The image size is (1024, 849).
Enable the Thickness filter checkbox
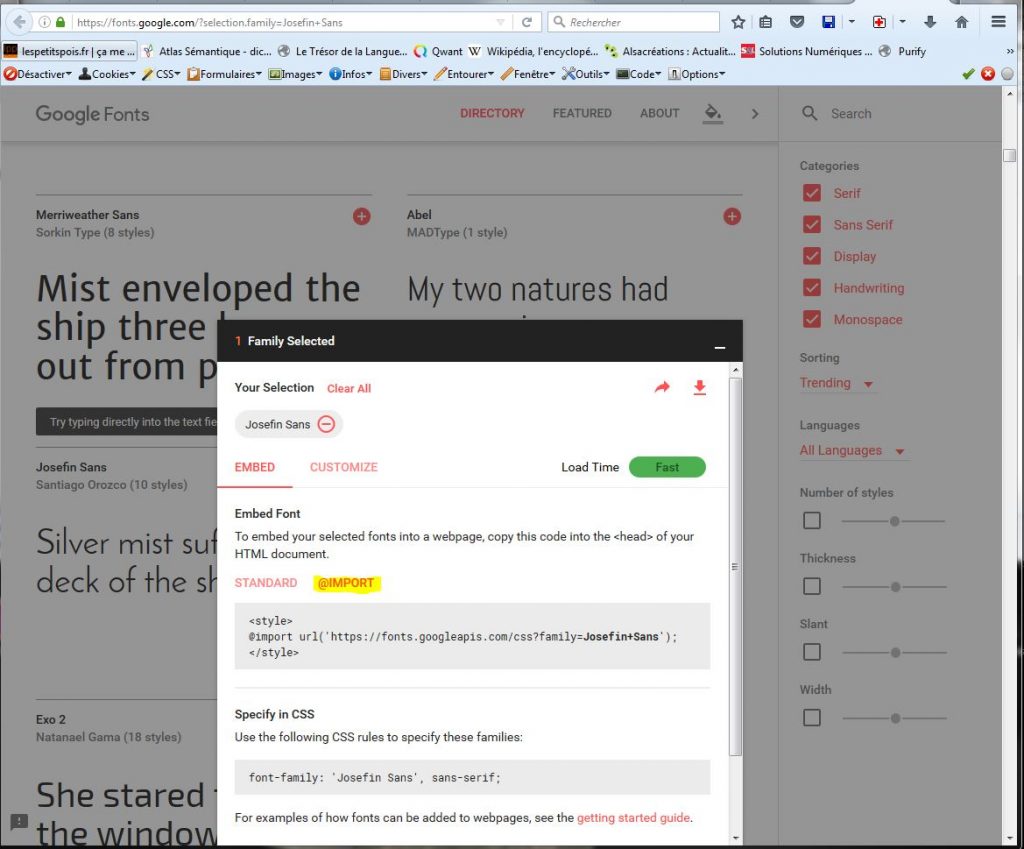point(812,586)
